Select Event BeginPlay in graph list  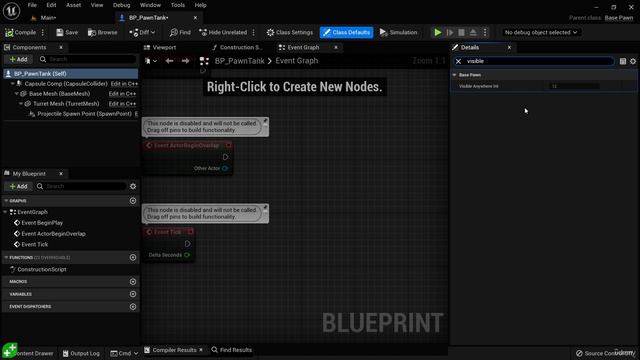pyautogui.click(x=42, y=223)
